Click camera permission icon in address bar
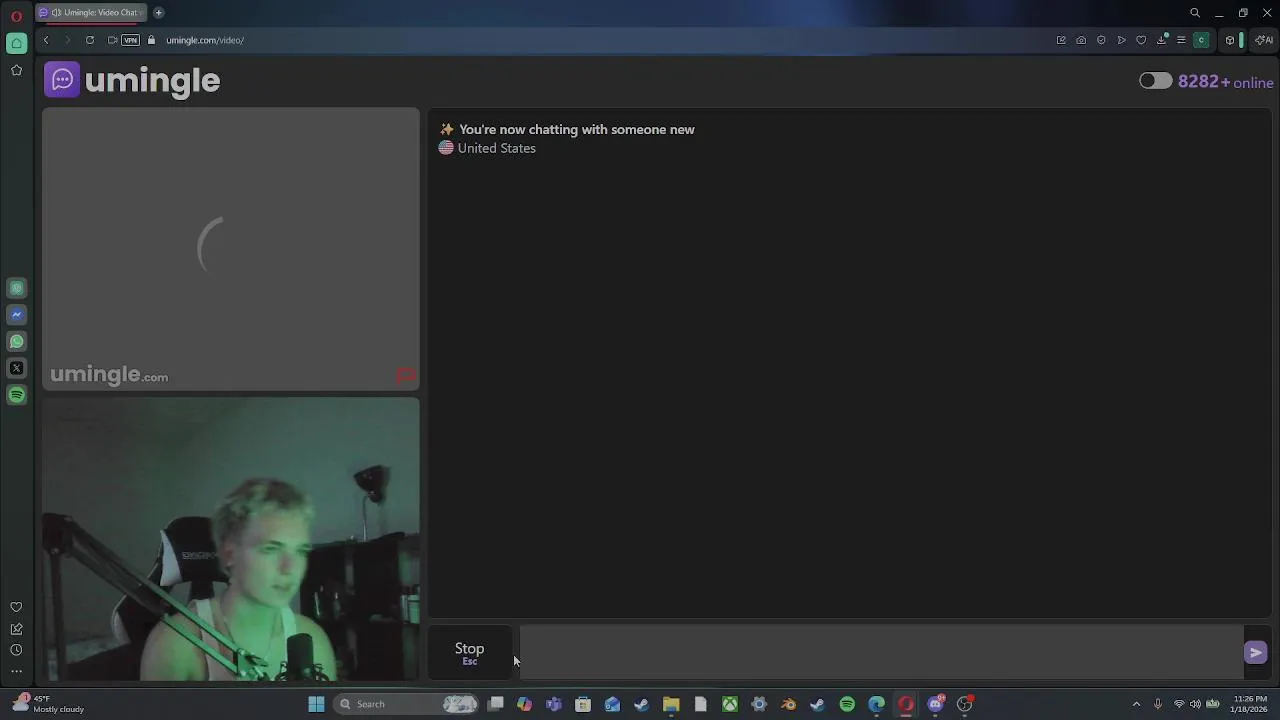Viewport: 1280px width, 720px height. (x=112, y=40)
